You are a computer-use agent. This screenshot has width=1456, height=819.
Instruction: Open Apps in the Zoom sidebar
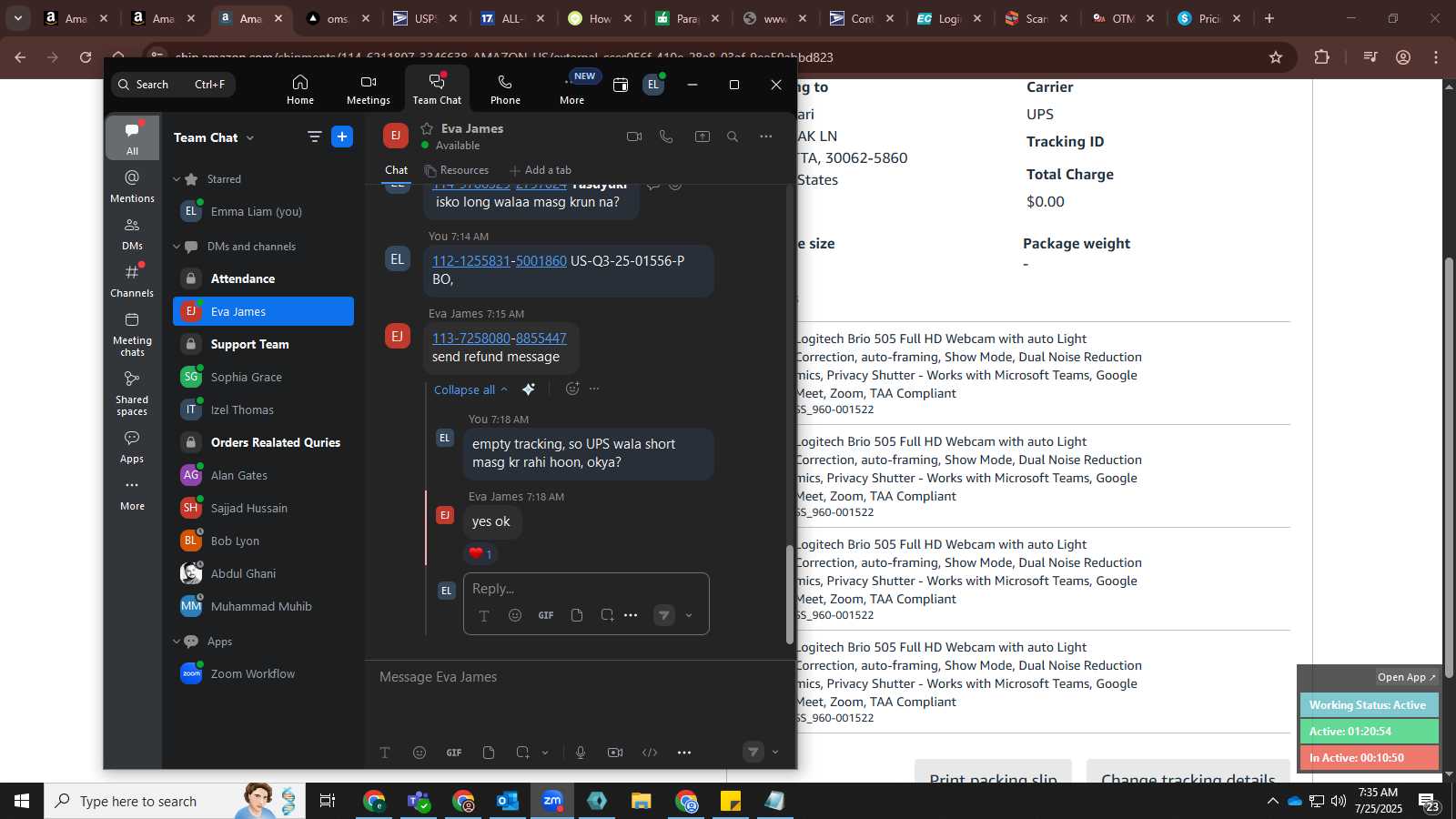tap(132, 446)
